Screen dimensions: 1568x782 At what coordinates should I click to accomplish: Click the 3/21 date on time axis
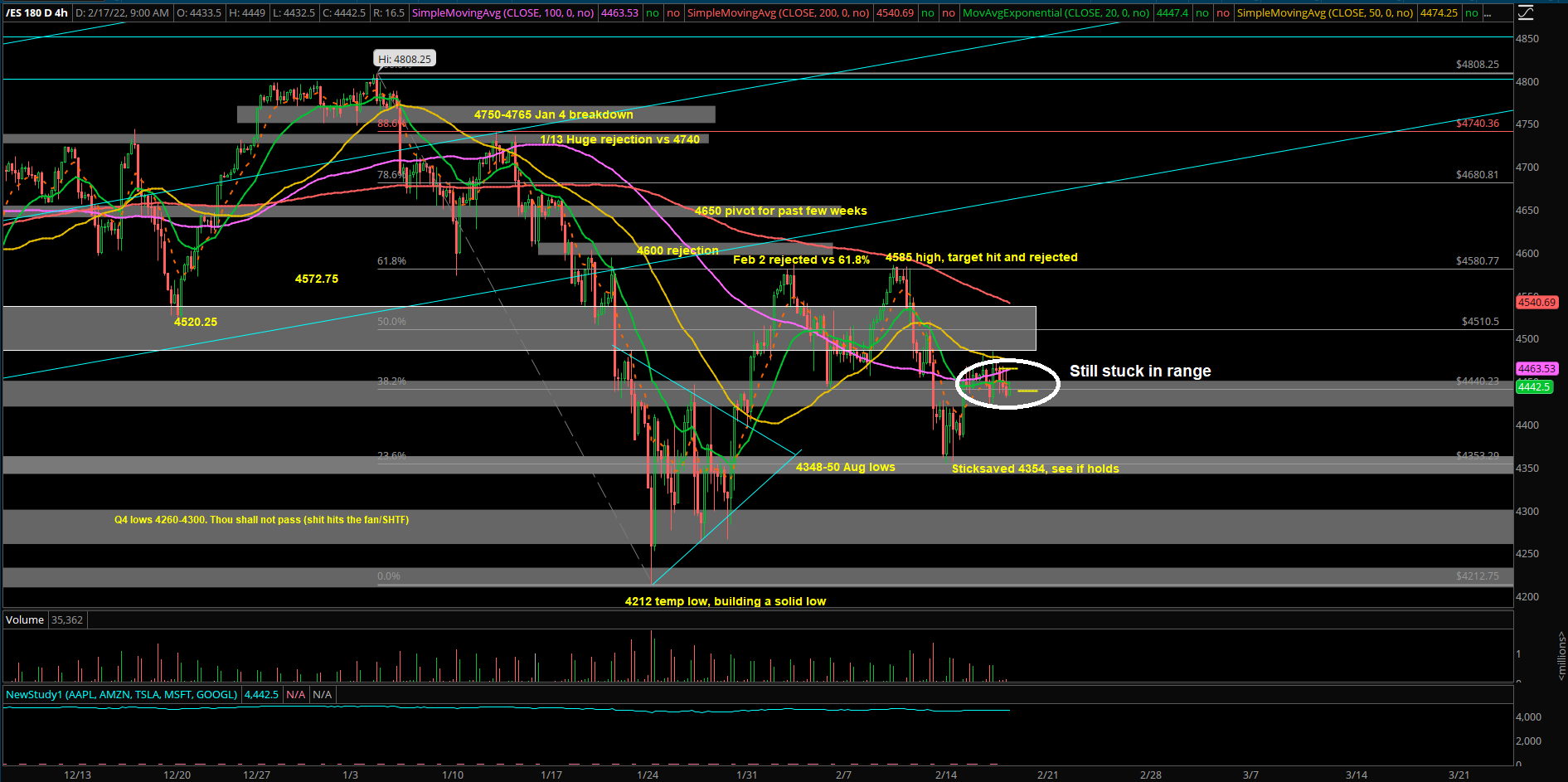(x=1459, y=775)
